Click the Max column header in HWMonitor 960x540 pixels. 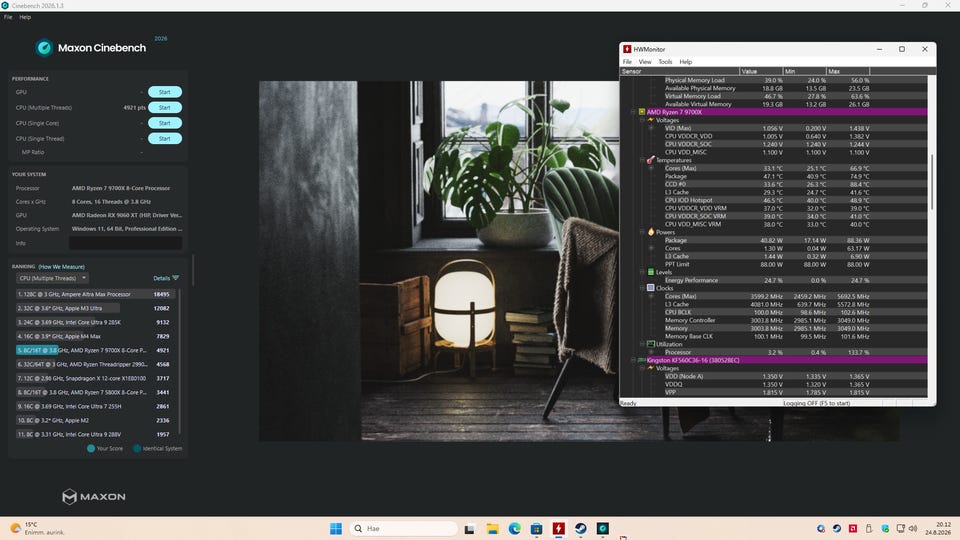[x=848, y=71]
